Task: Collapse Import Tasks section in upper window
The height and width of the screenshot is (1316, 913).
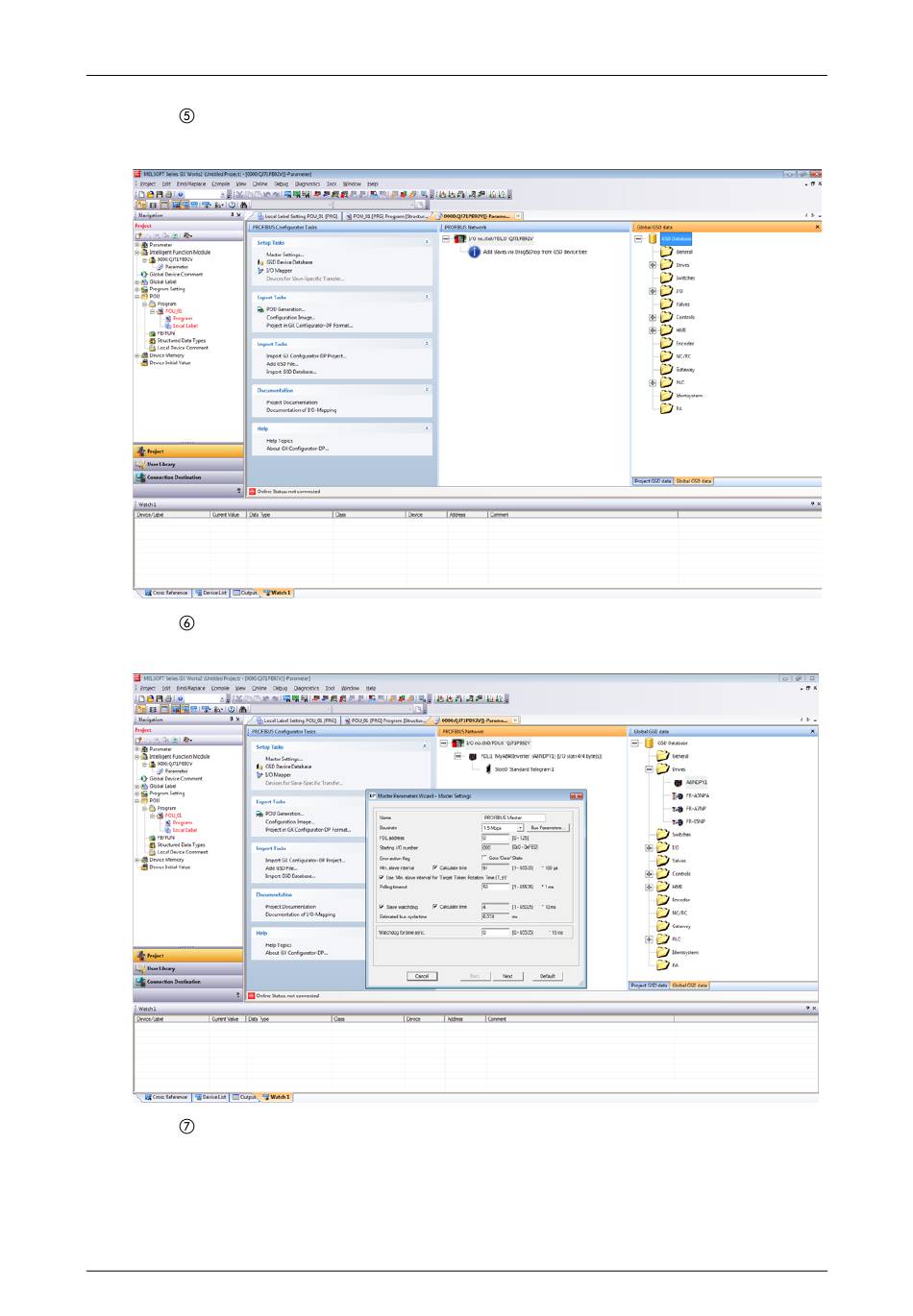Action: (x=427, y=343)
